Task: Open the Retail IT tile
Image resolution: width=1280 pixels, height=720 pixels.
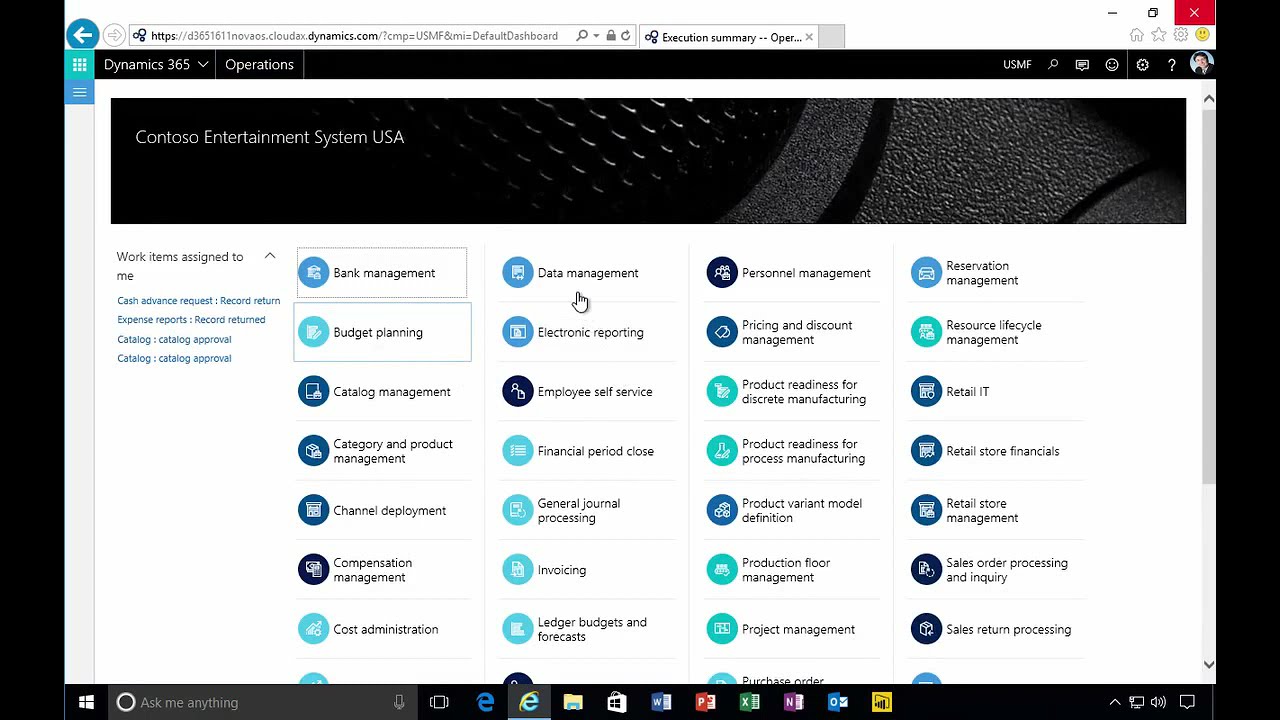Action: [x=996, y=392]
